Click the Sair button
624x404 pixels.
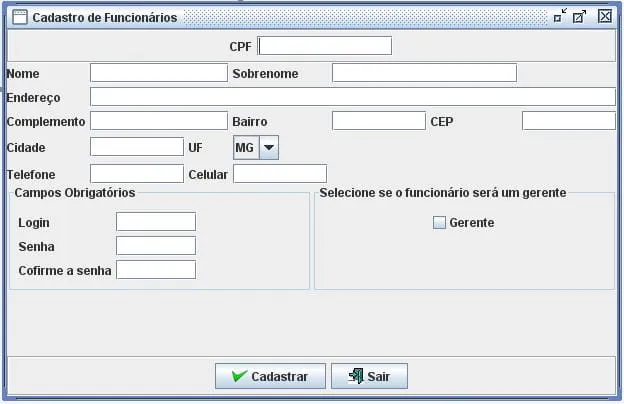coord(369,376)
